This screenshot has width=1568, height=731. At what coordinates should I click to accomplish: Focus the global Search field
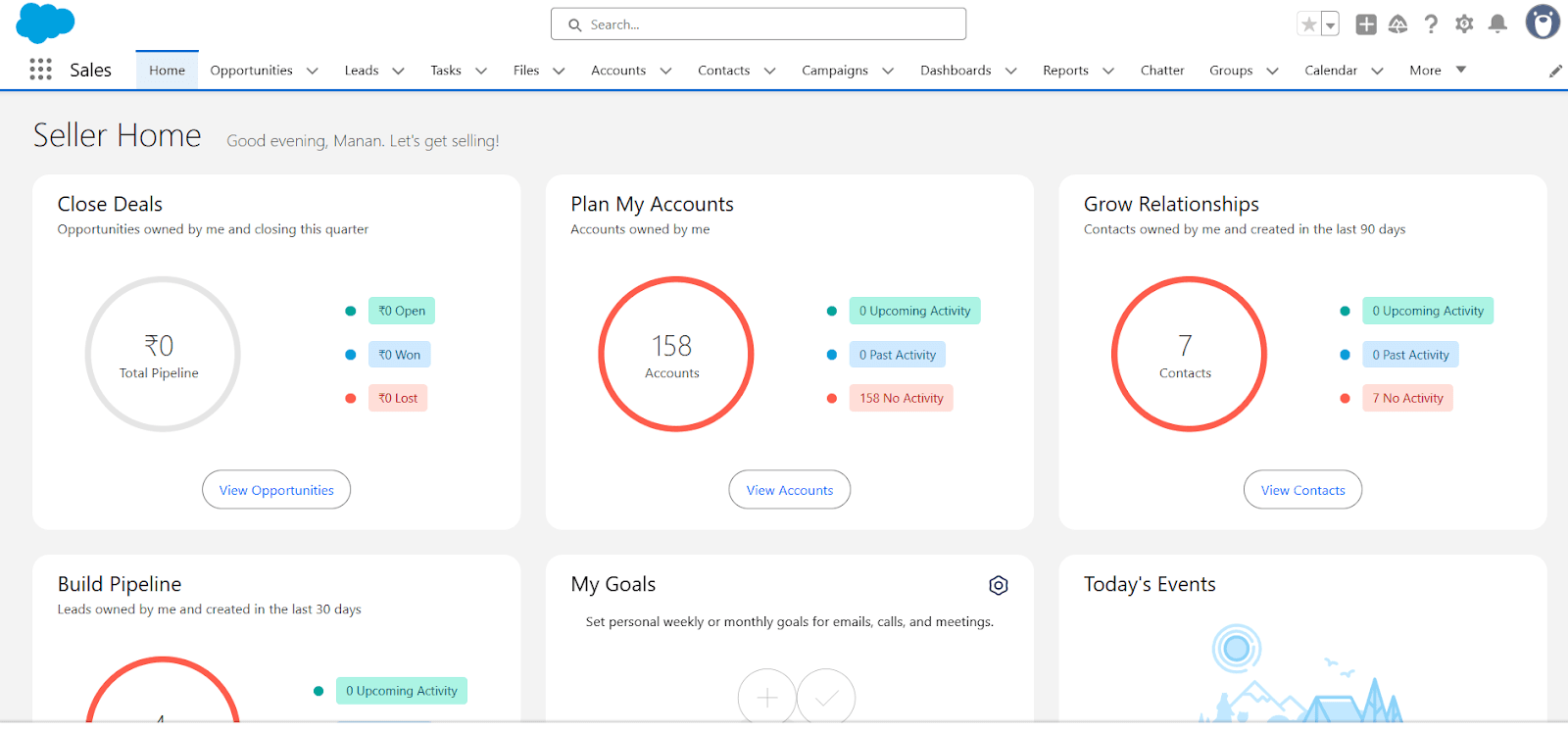pos(759,24)
